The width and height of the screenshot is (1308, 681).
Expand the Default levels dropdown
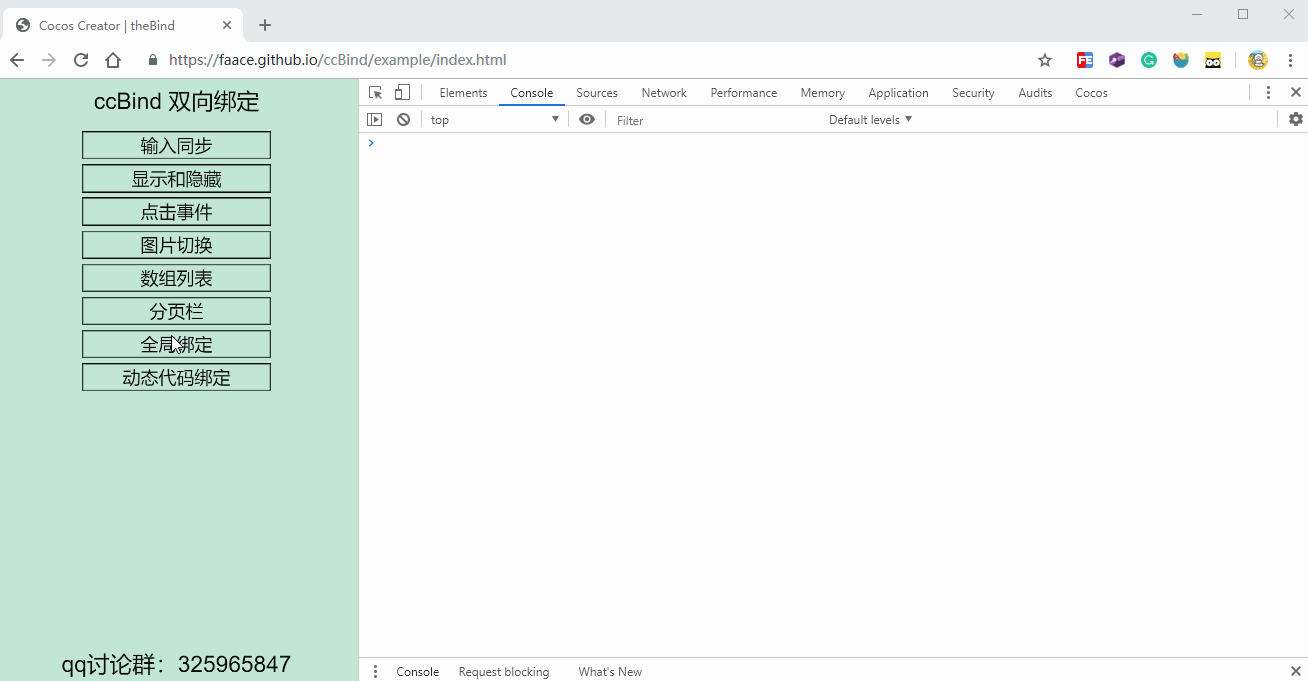click(x=870, y=119)
